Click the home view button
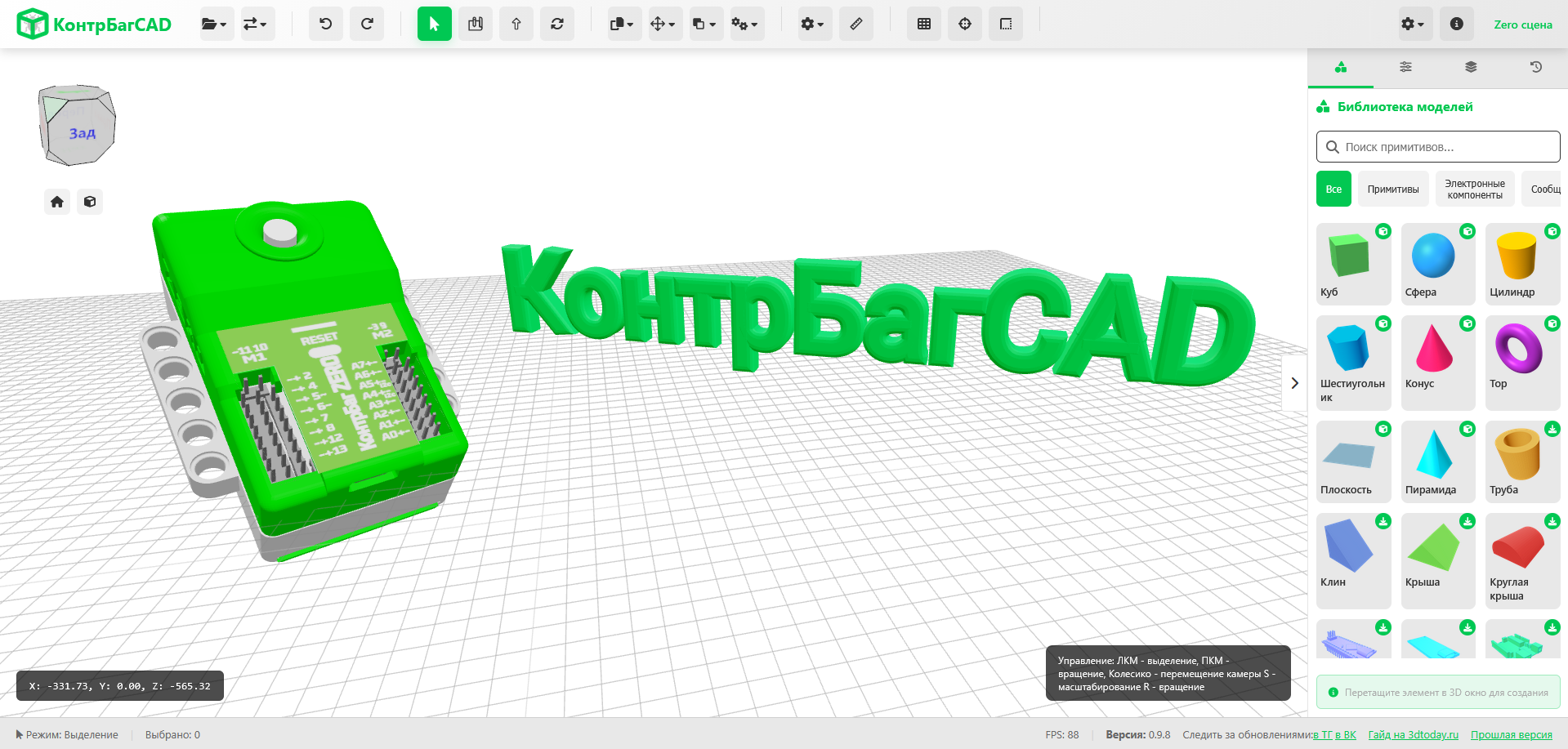The height and width of the screenshot is (749, 1568). 57,202
